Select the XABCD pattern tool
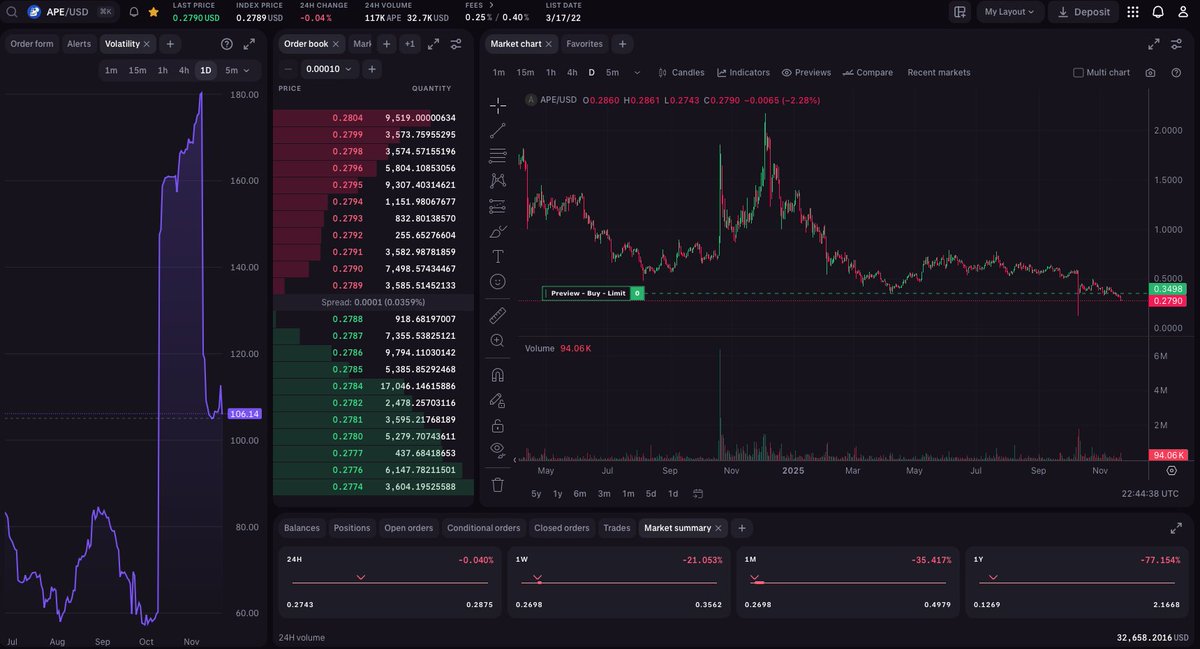 coord(497,181)
